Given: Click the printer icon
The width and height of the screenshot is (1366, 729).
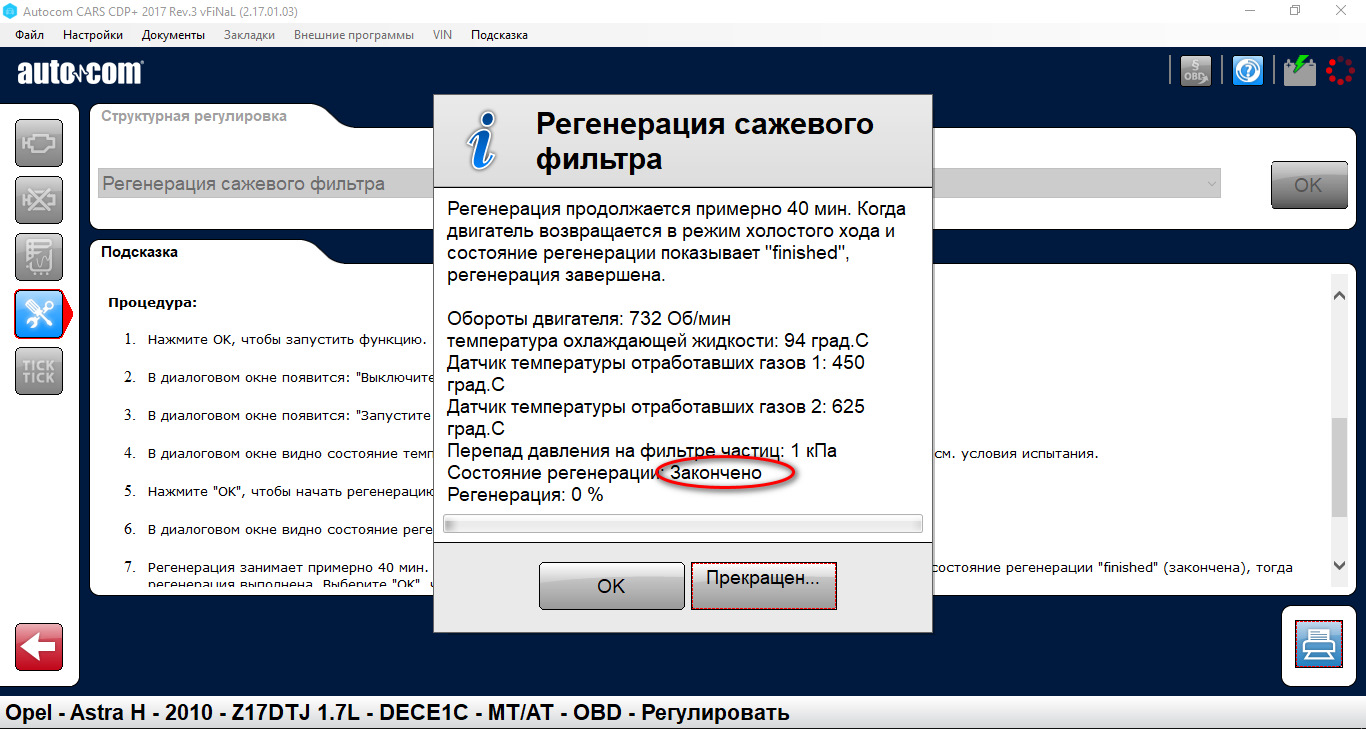Looking at the screenshot, I should pos(1319,644).
